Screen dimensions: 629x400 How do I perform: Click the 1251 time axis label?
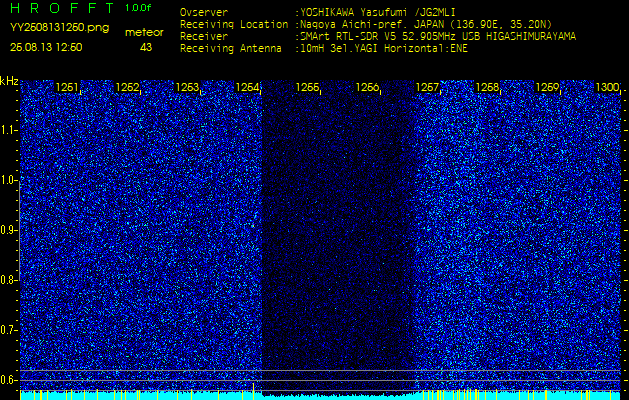tap(67, 87)
